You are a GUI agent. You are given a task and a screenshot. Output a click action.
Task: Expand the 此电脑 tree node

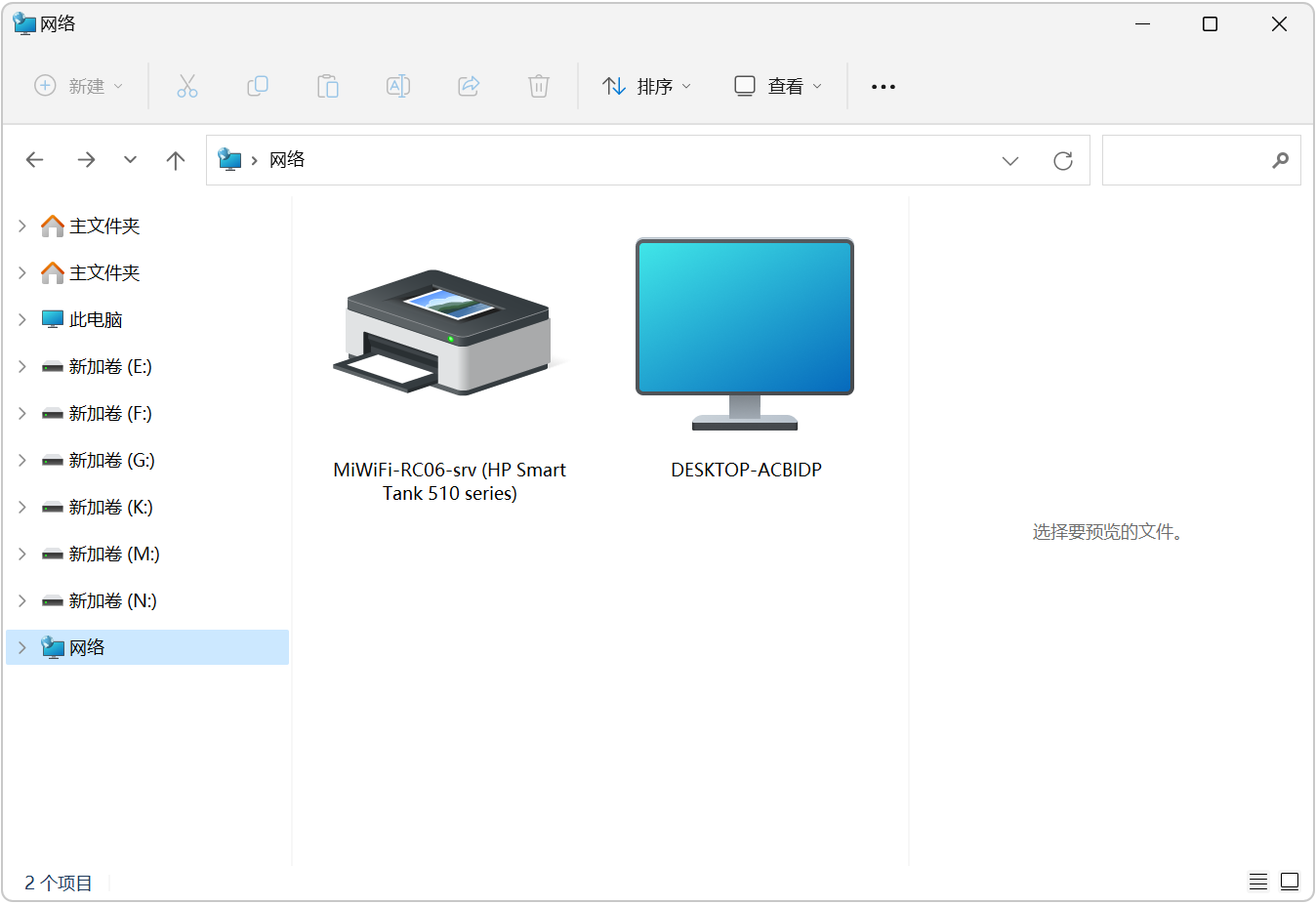[x=22, y=319]
